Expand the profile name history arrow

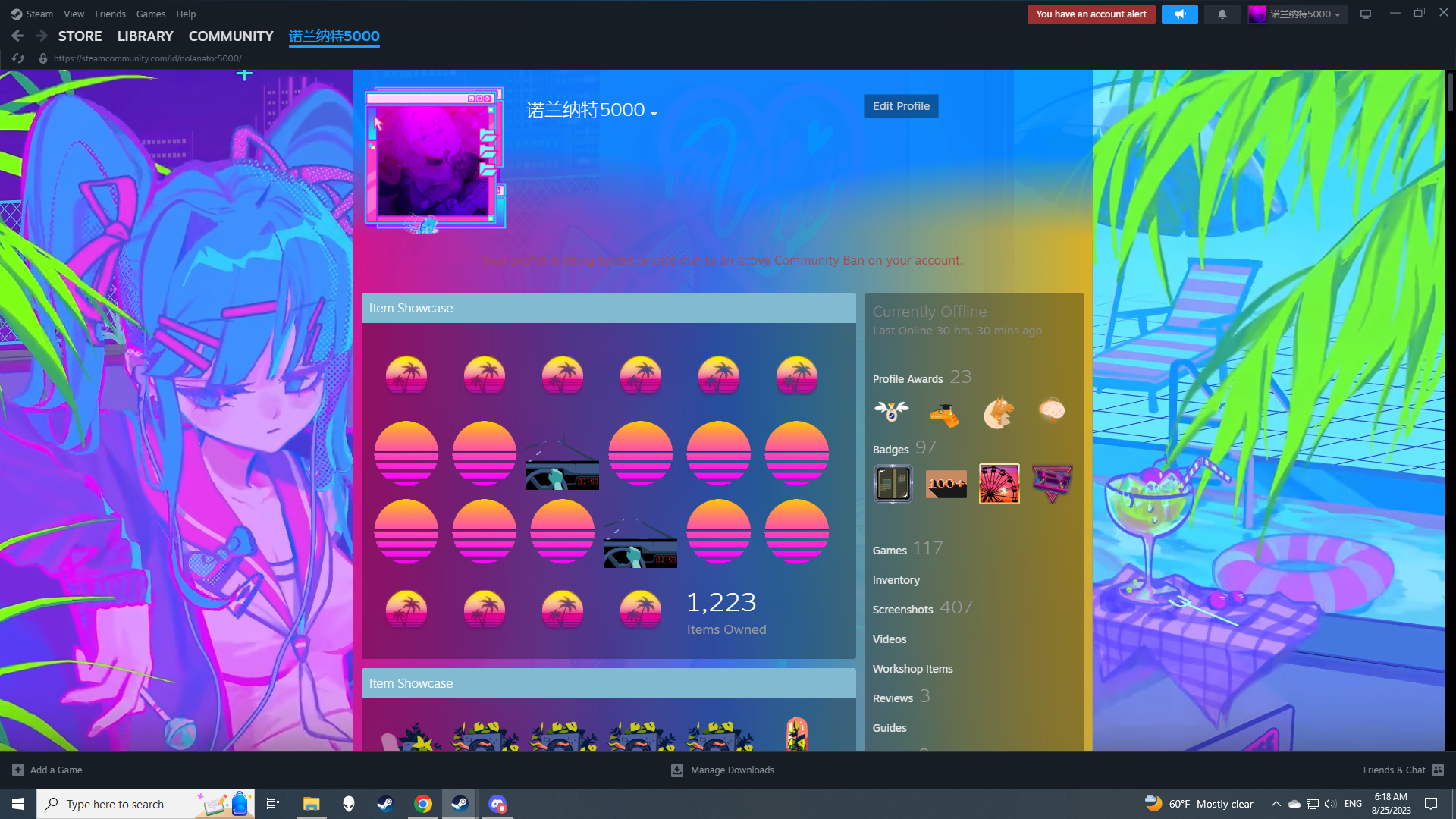tap(654, 114)
